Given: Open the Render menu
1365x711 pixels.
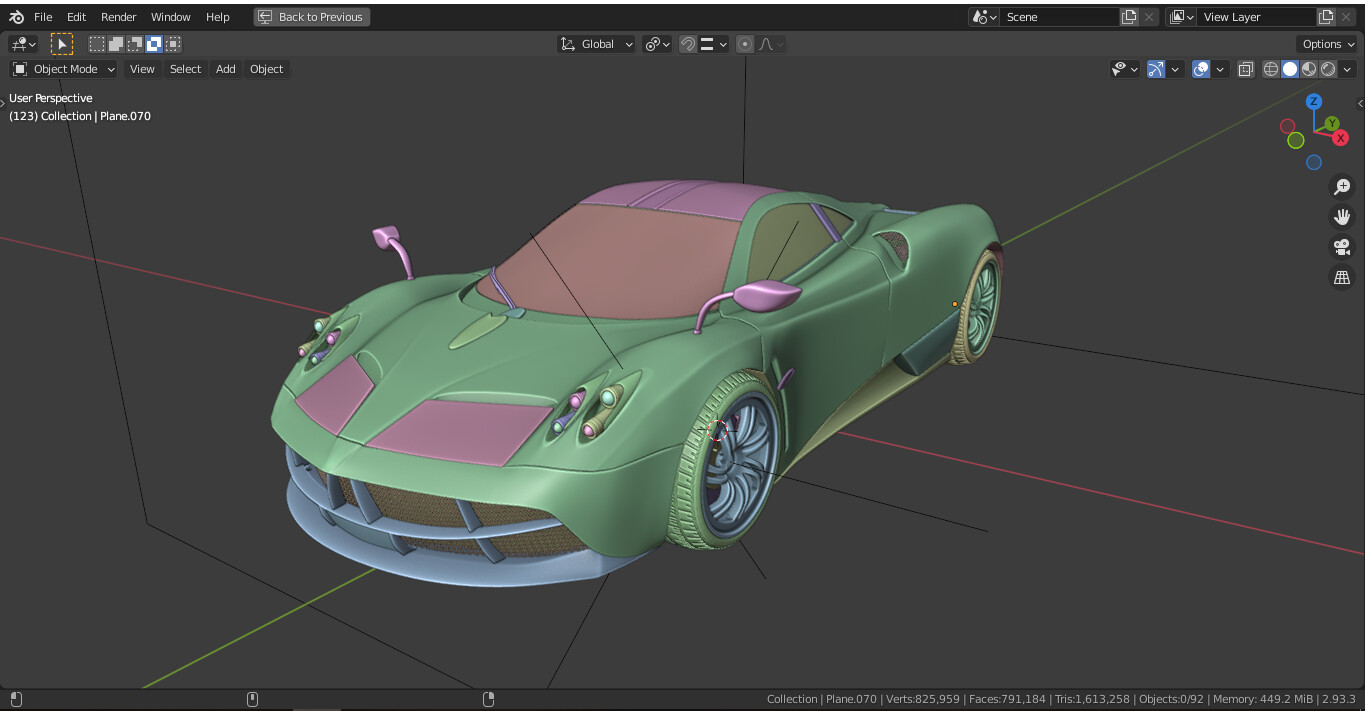Looking at the screenshot, I should pos(118,16).
